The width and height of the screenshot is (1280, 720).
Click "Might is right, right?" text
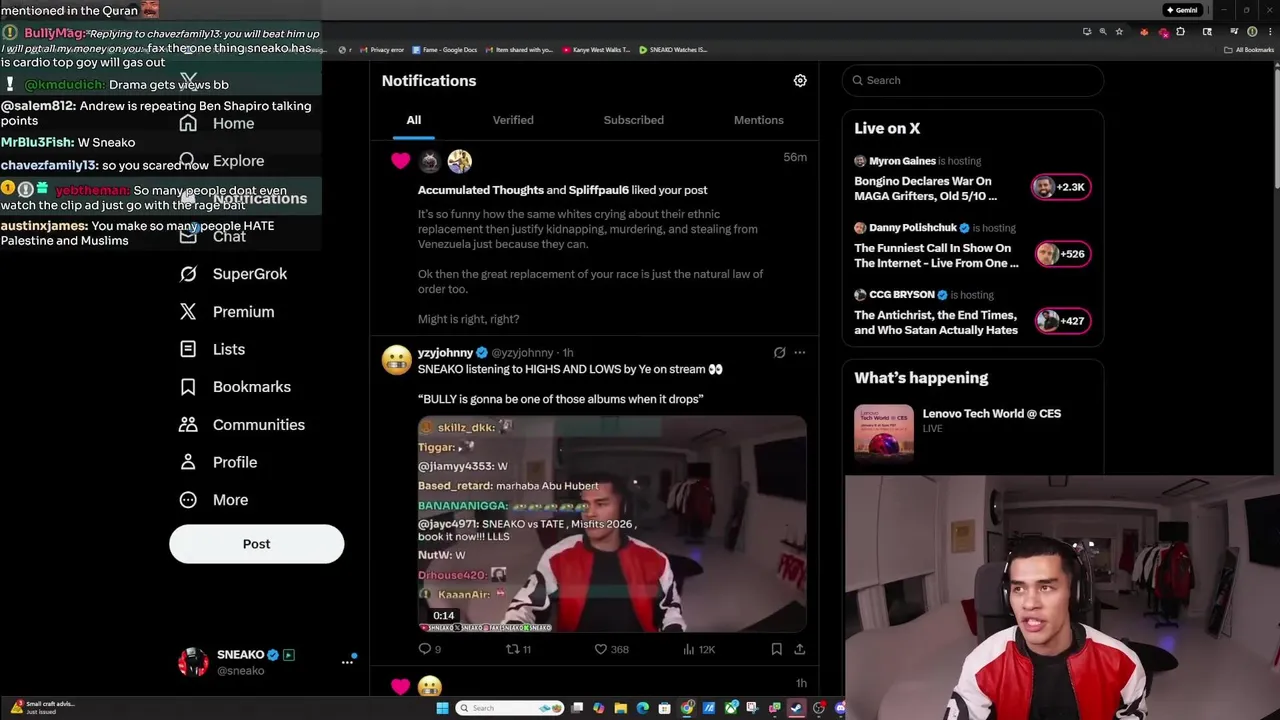click(468, 319)
